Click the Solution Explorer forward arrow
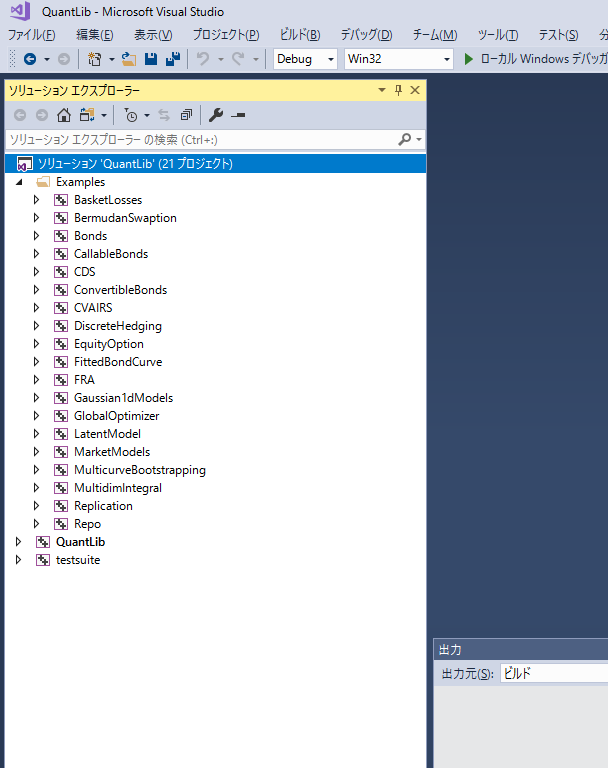This screenshot has height=768, width=608. coord(42,115)
